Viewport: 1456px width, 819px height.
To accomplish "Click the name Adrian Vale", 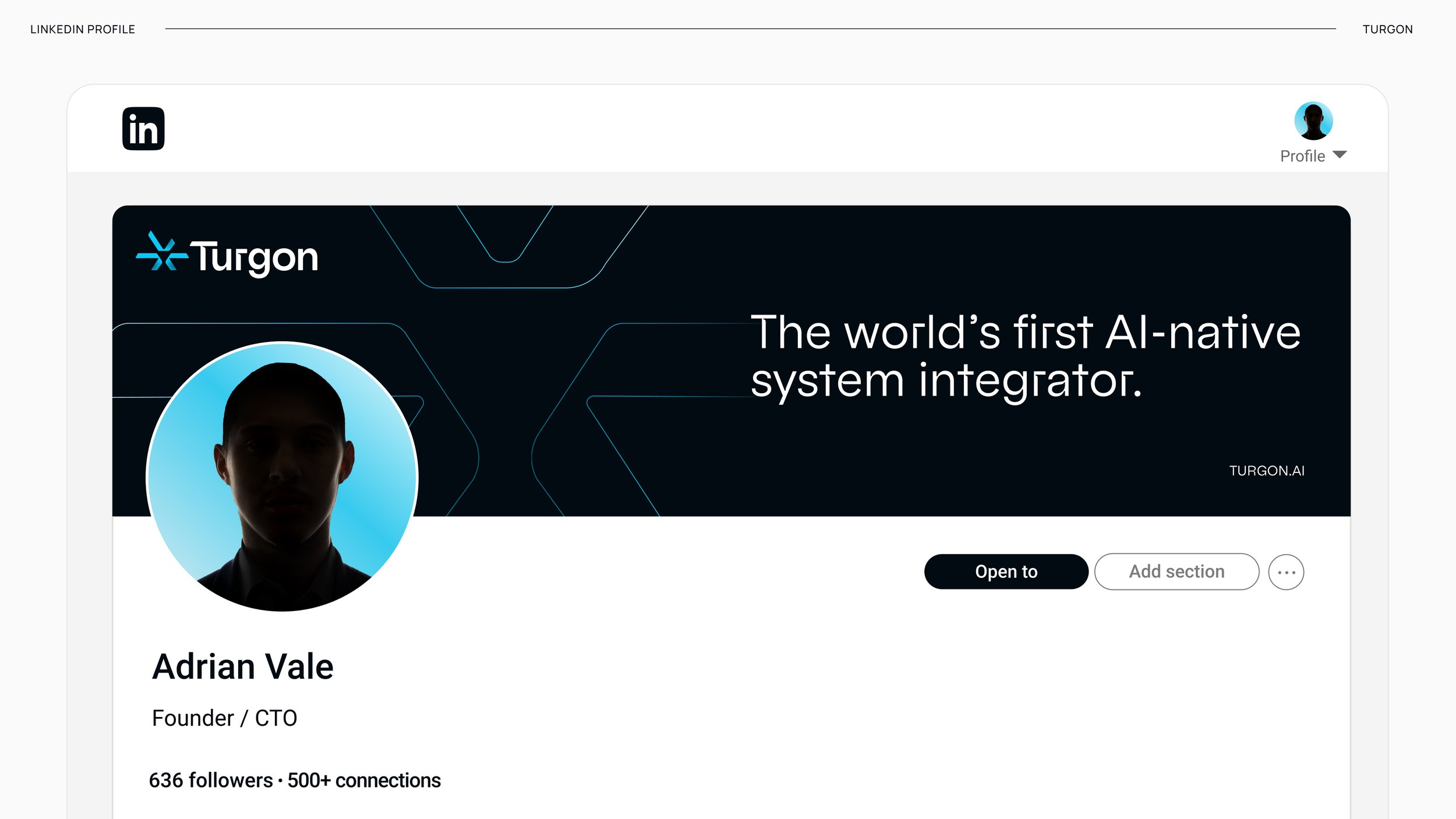I will click(243, 667).
